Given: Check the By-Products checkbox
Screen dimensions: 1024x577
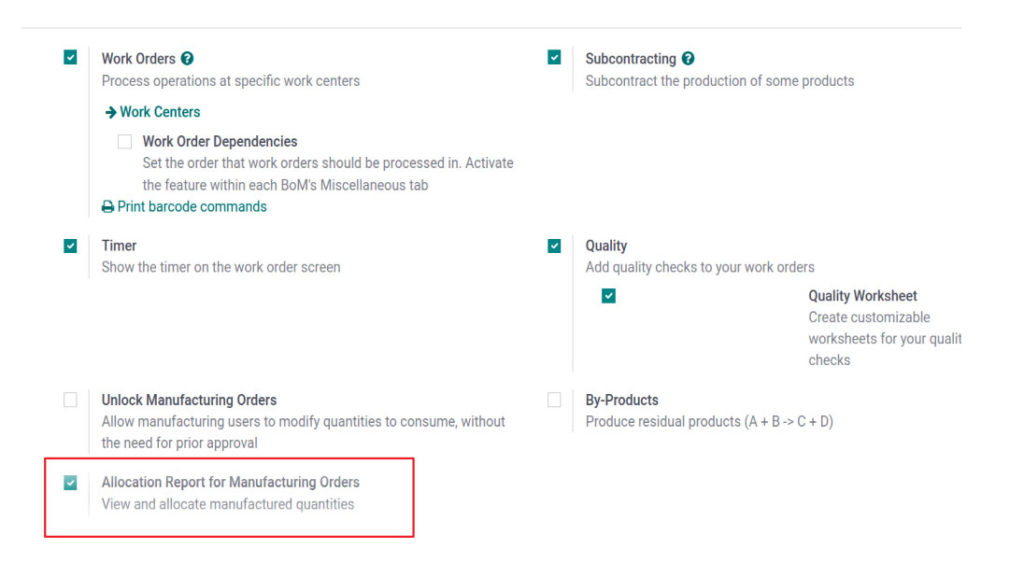Looking at the screenshot, I should tap(554, 399).
